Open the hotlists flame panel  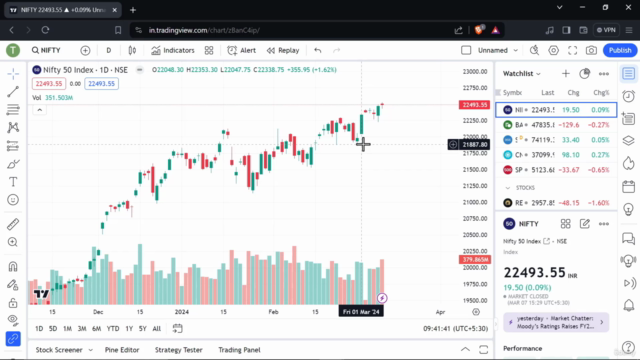629,163
